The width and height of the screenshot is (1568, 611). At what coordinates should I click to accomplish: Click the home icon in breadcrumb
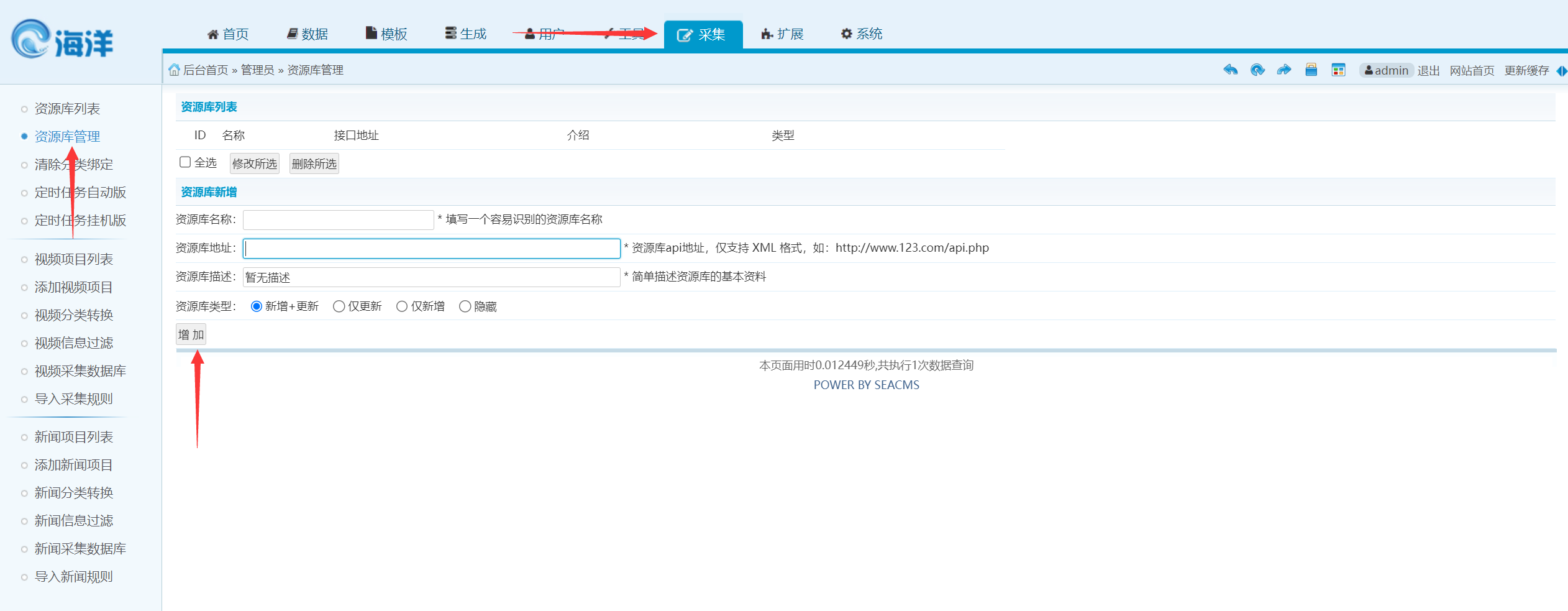(x=174, y=70)
